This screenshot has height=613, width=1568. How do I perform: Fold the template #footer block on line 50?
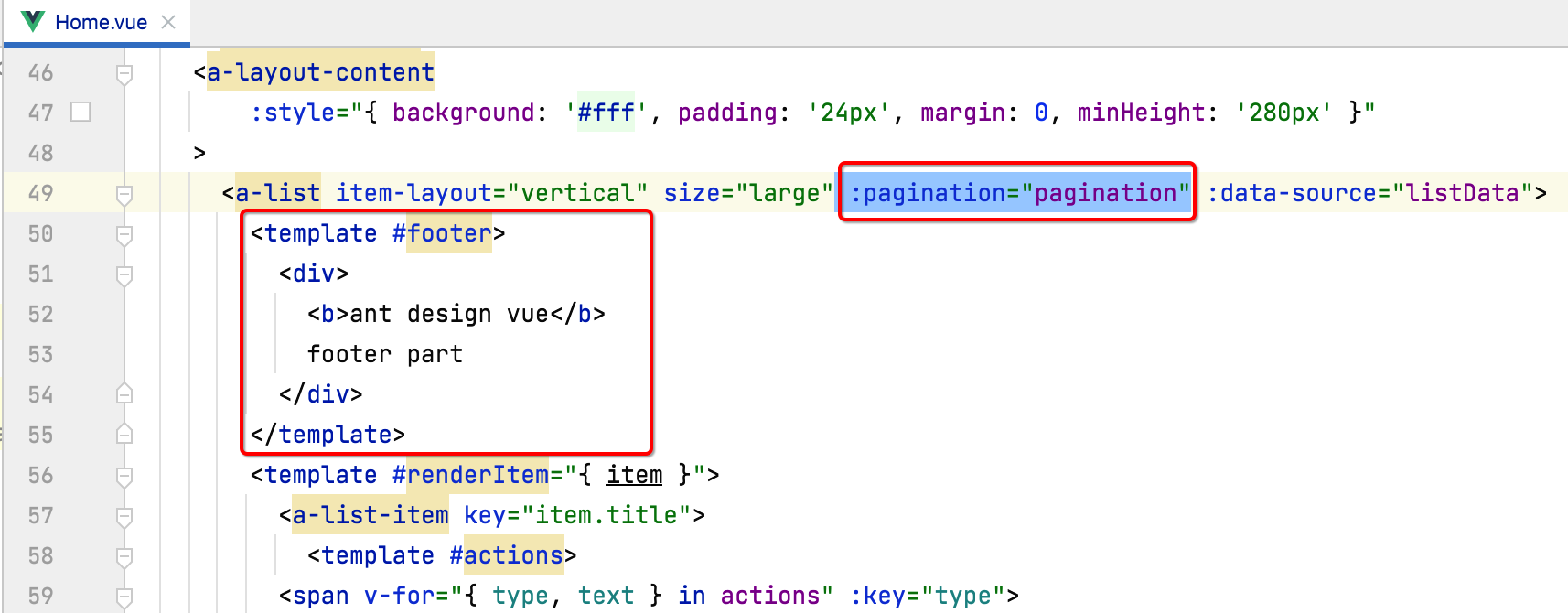125,234
